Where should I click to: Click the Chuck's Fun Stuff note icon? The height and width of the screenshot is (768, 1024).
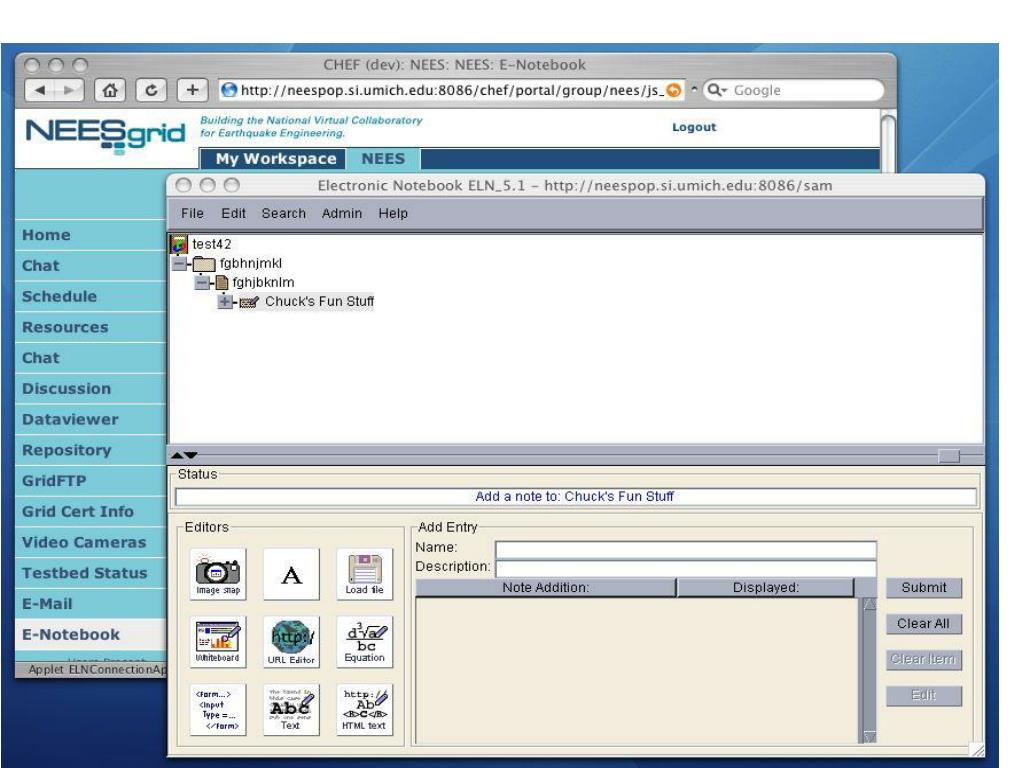point(249,302)
